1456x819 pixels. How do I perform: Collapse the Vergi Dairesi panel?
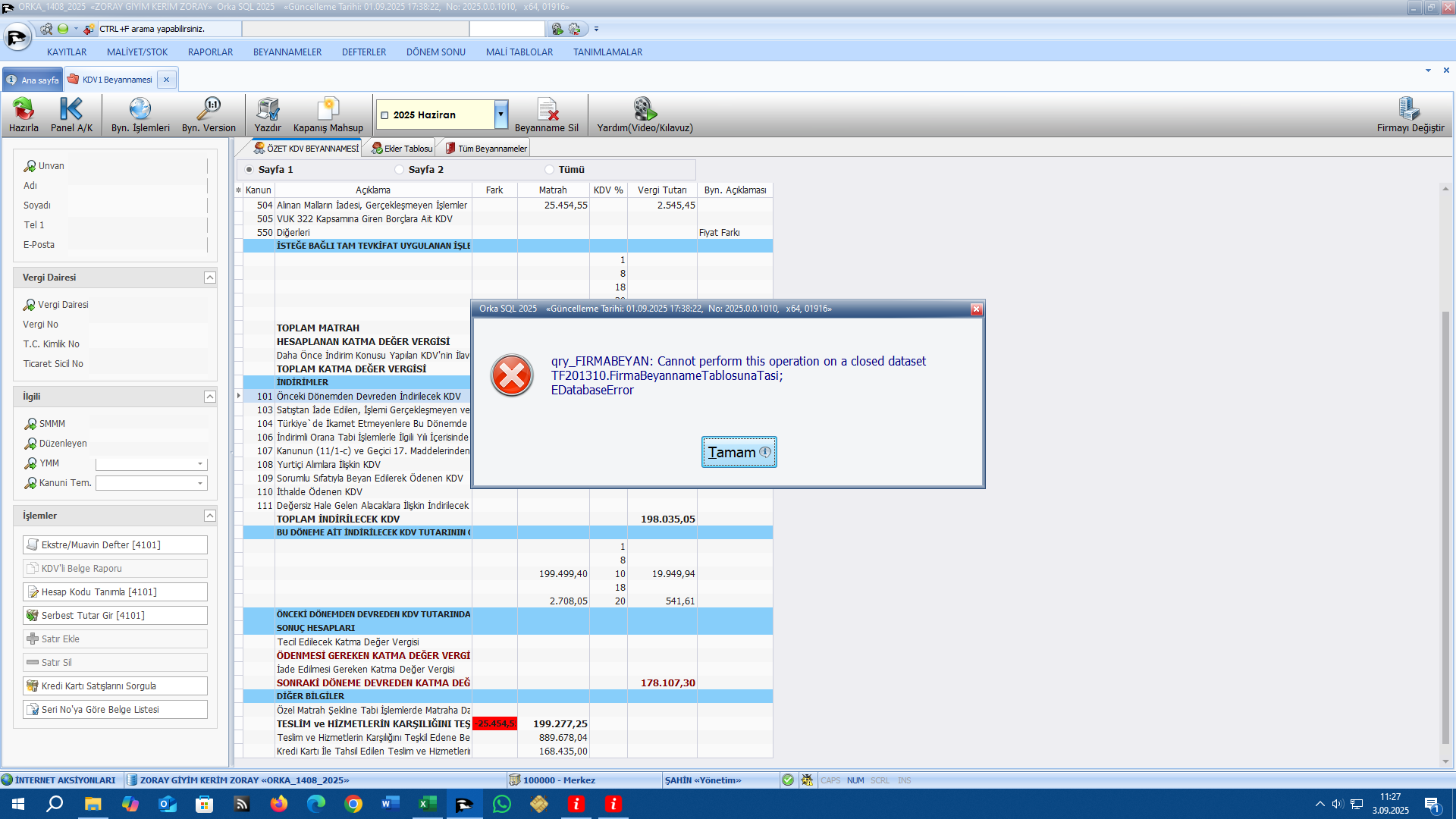pos(210,278)
